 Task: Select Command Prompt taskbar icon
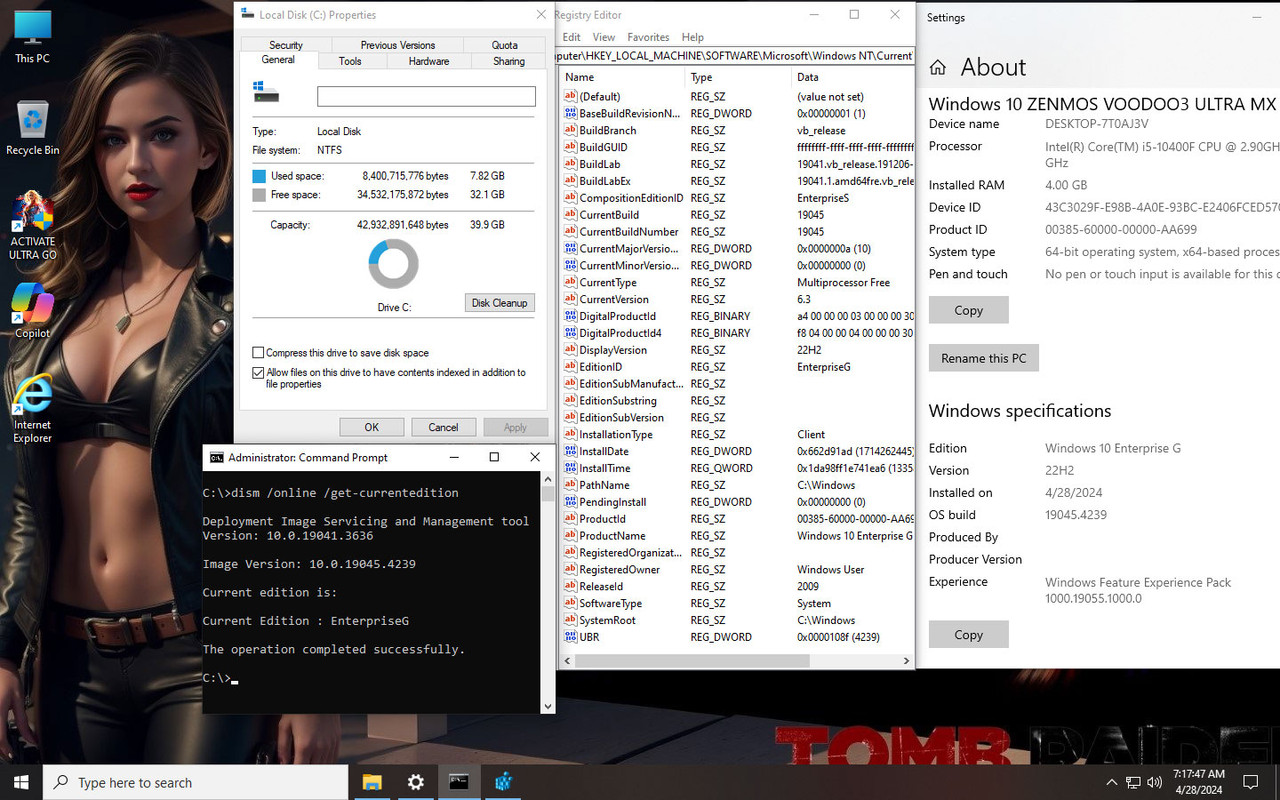click(x=459, y=782)
